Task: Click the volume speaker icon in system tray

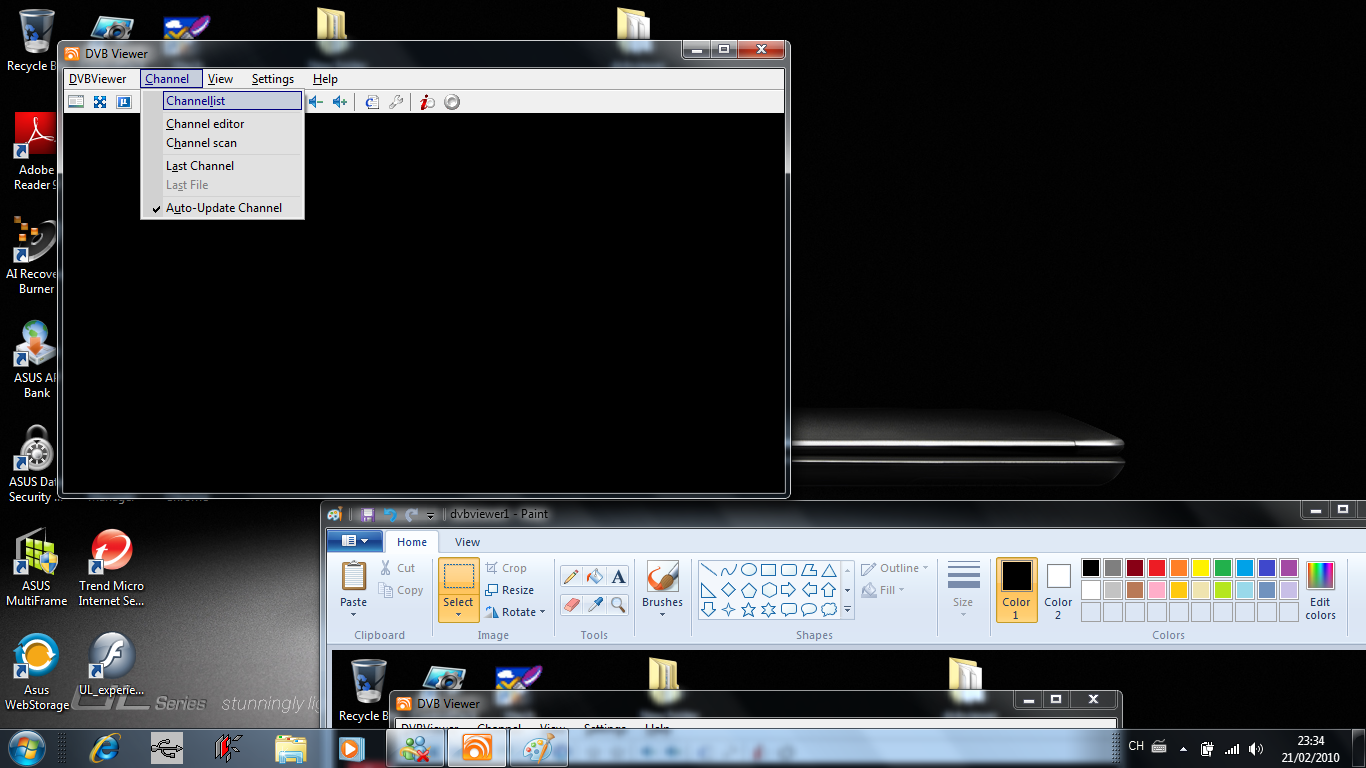Action: coord(1256,748)
